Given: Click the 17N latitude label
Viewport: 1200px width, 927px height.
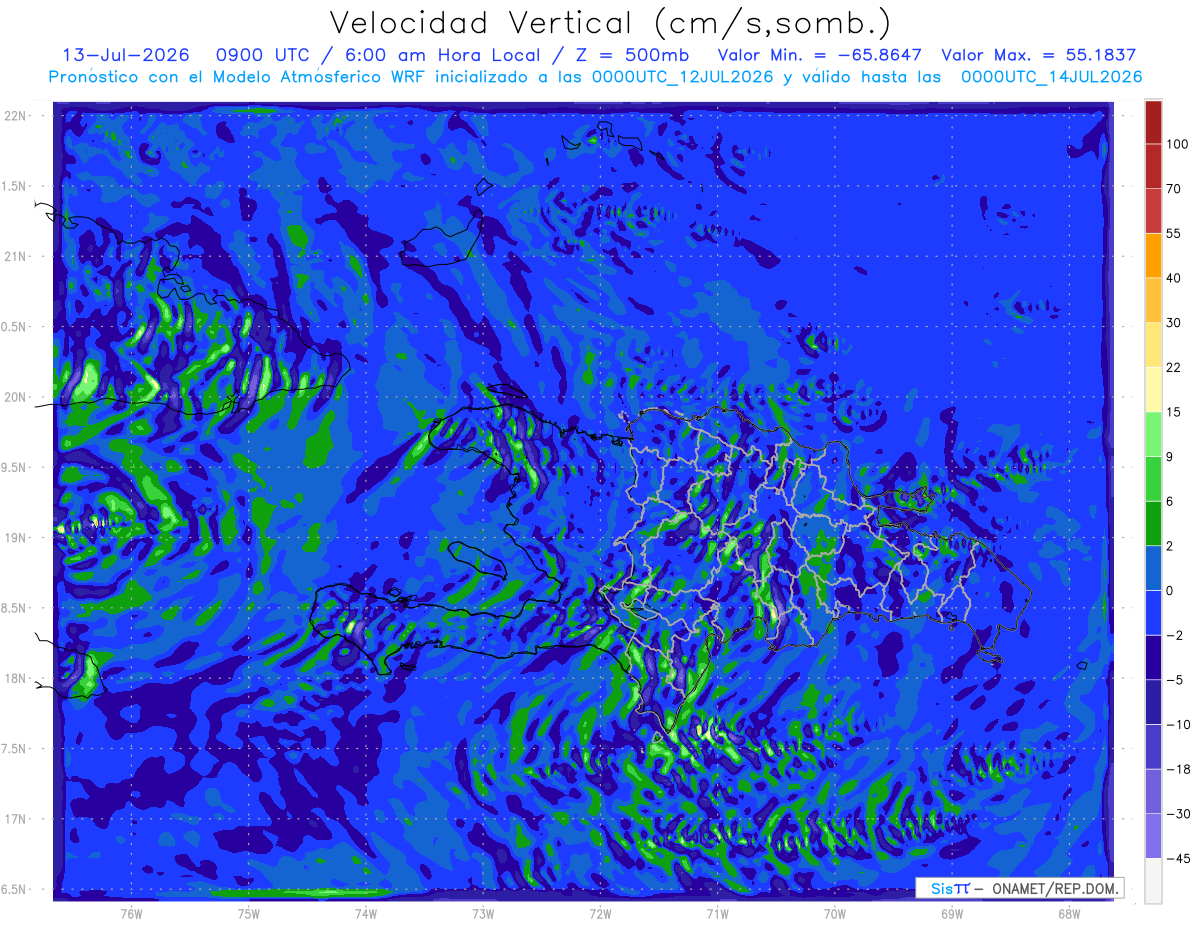Looking at the screenshot, I should pos(17,819).
